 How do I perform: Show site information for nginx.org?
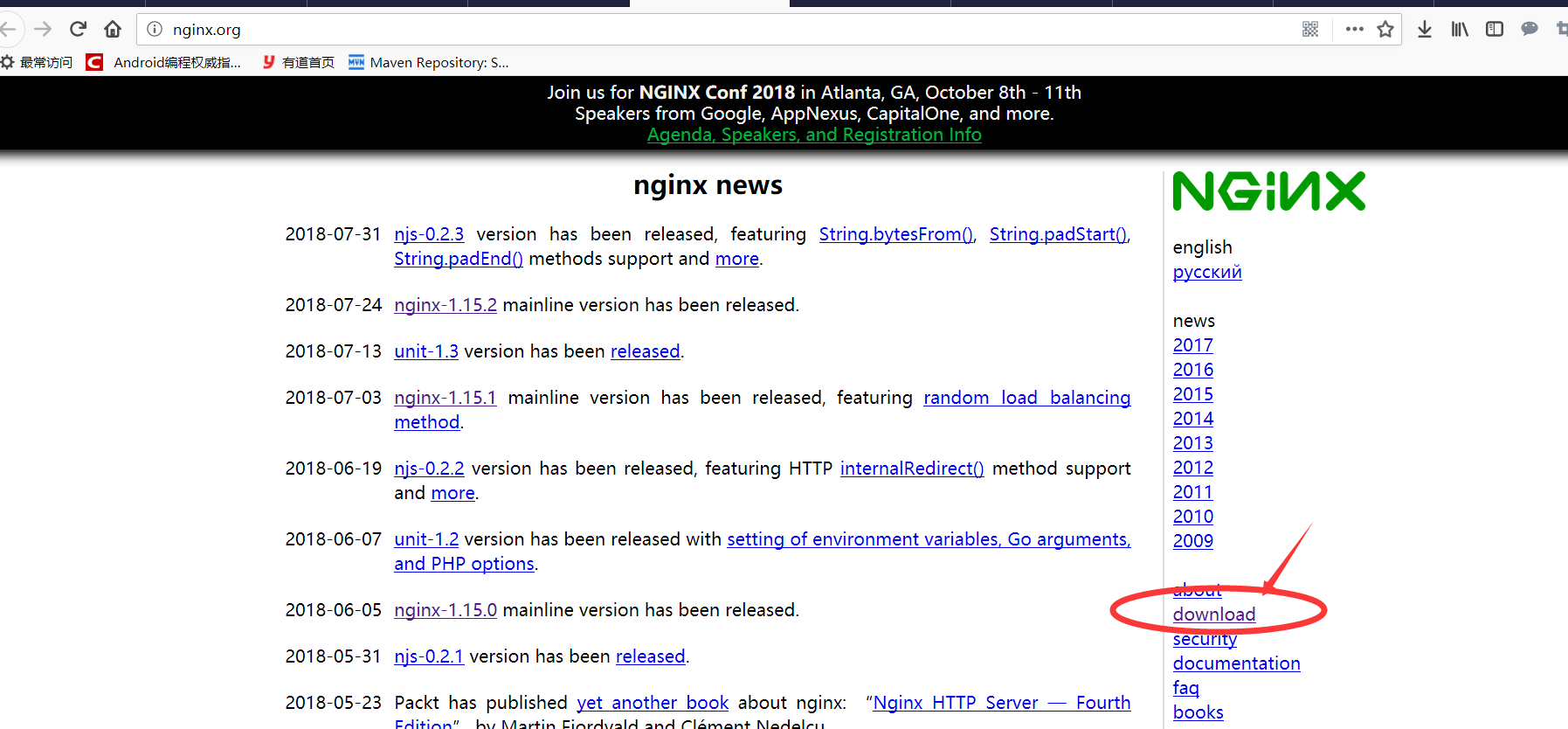pyautogui.click(x=155, y=30)
